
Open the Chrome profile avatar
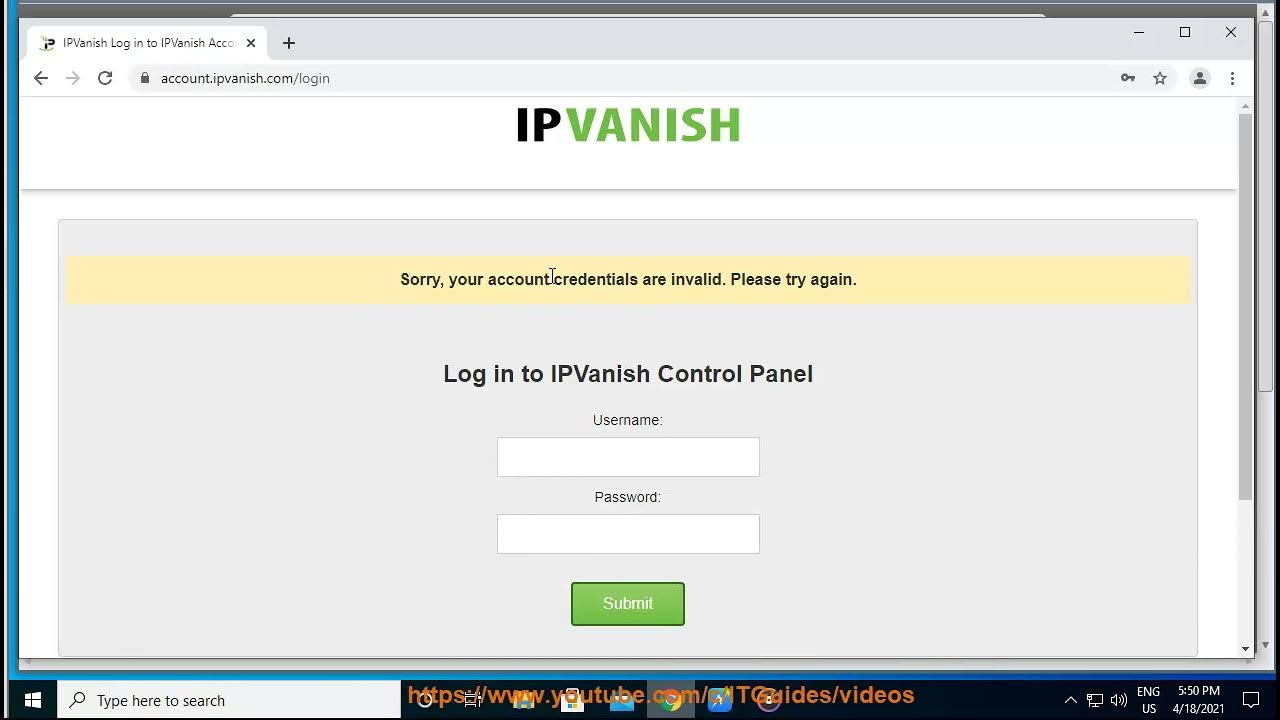(x=1200, y=78)
